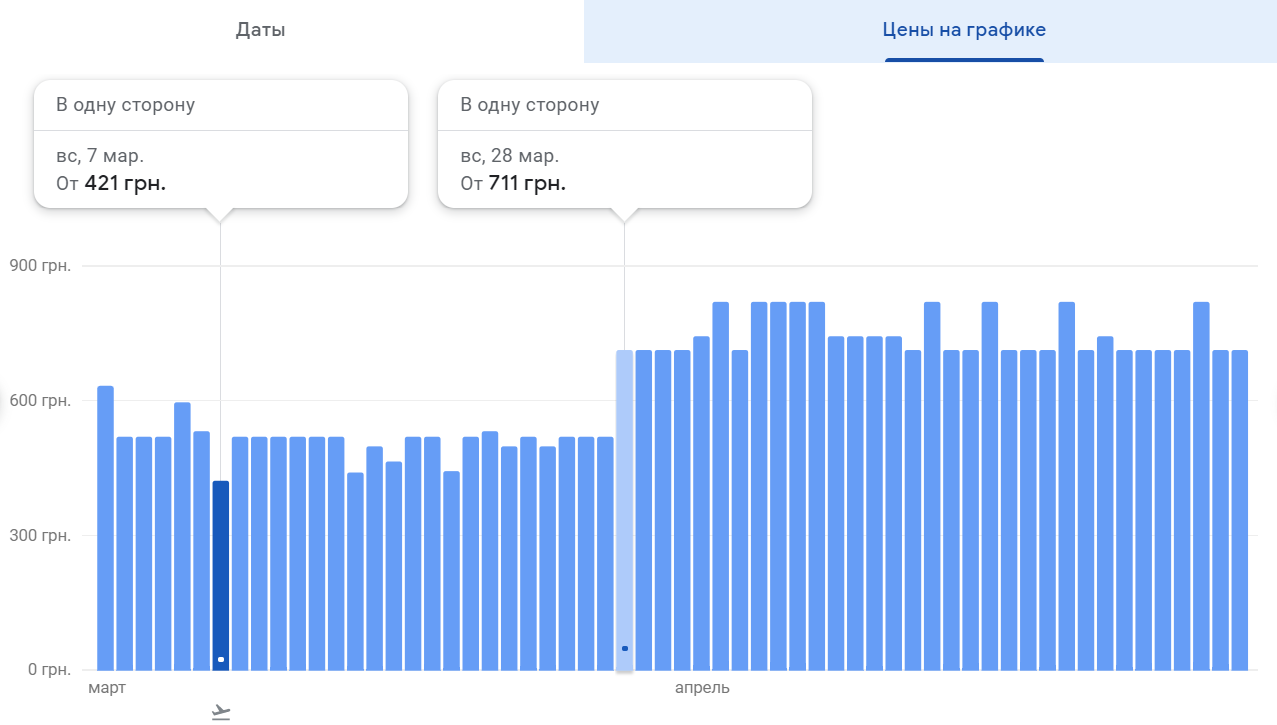Click the 0 грн. axis label
Screen dimensions: 1277x725
tap(46, 669)
